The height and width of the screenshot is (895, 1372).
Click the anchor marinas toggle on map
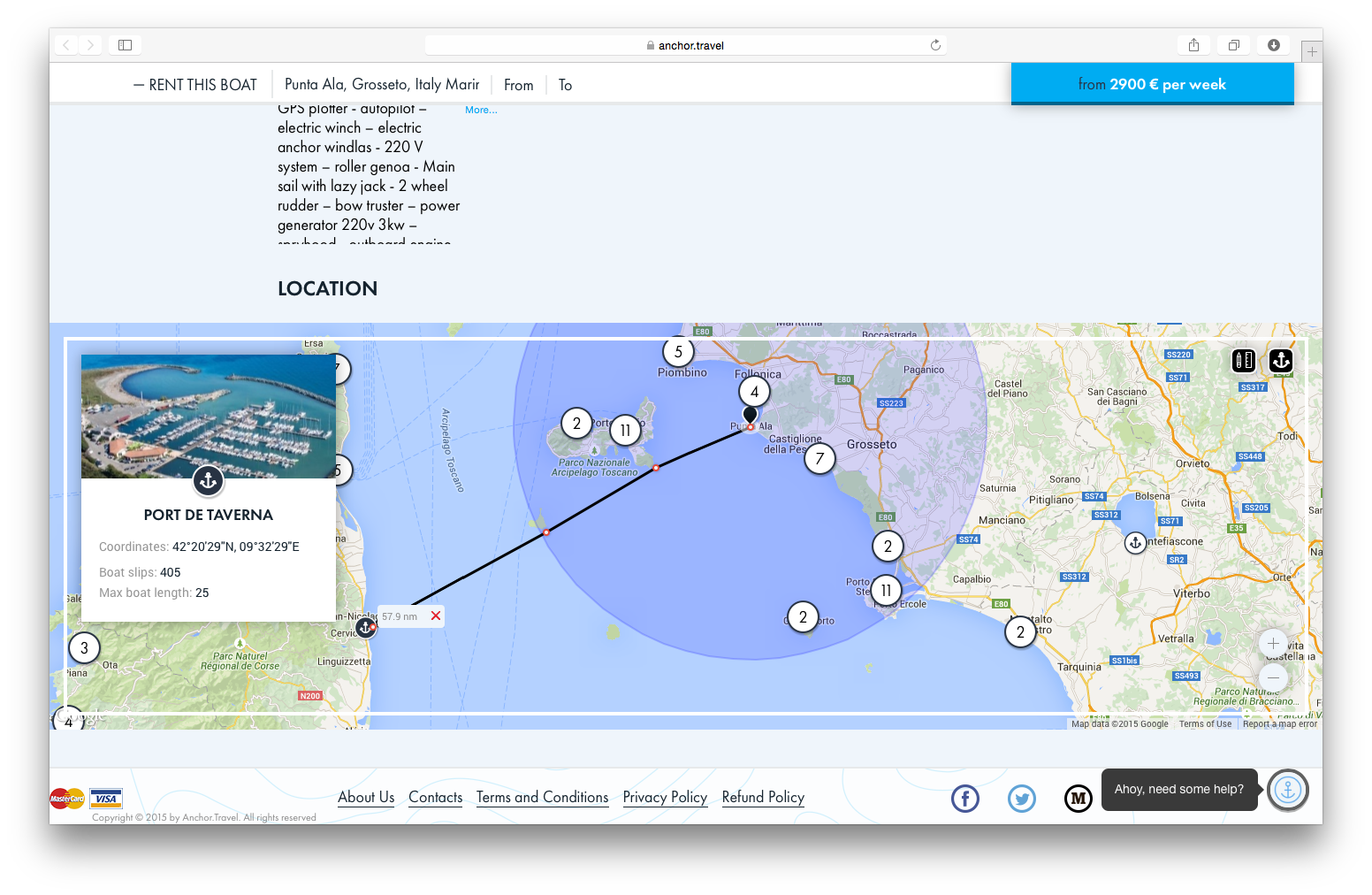[1281, 360]
